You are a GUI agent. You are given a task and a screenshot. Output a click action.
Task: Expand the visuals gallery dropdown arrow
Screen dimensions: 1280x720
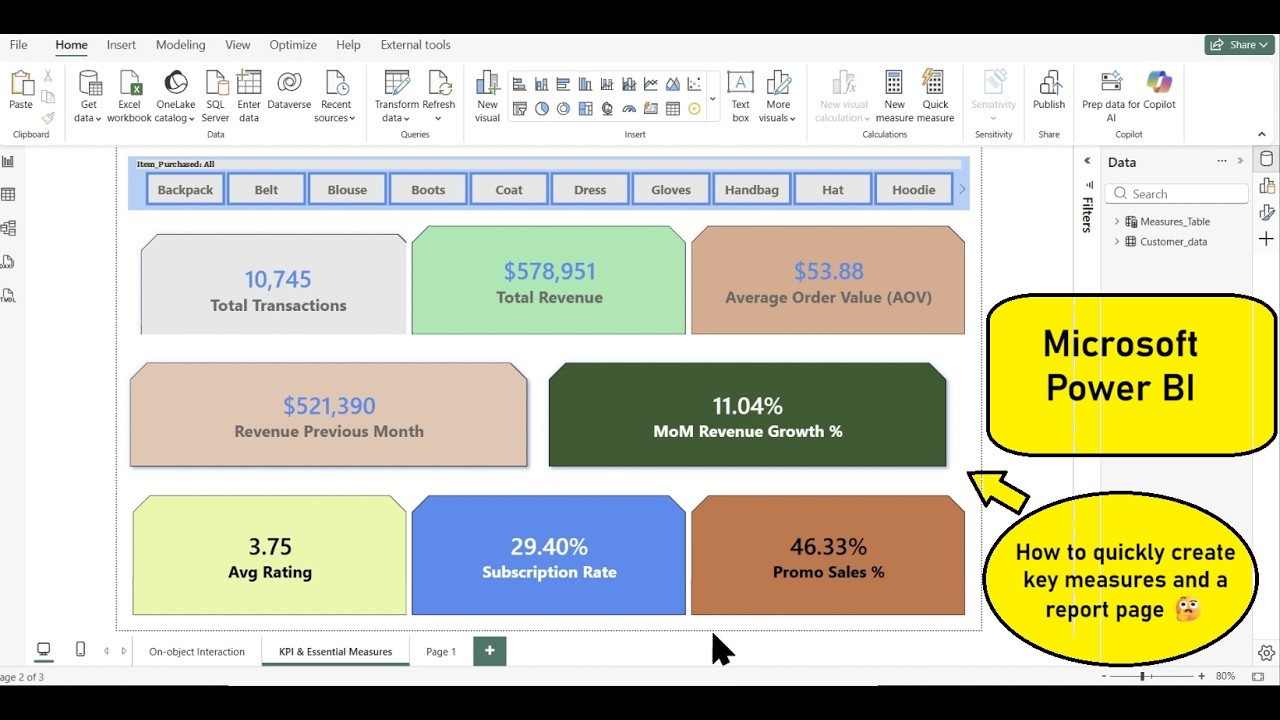coord(712,98)
